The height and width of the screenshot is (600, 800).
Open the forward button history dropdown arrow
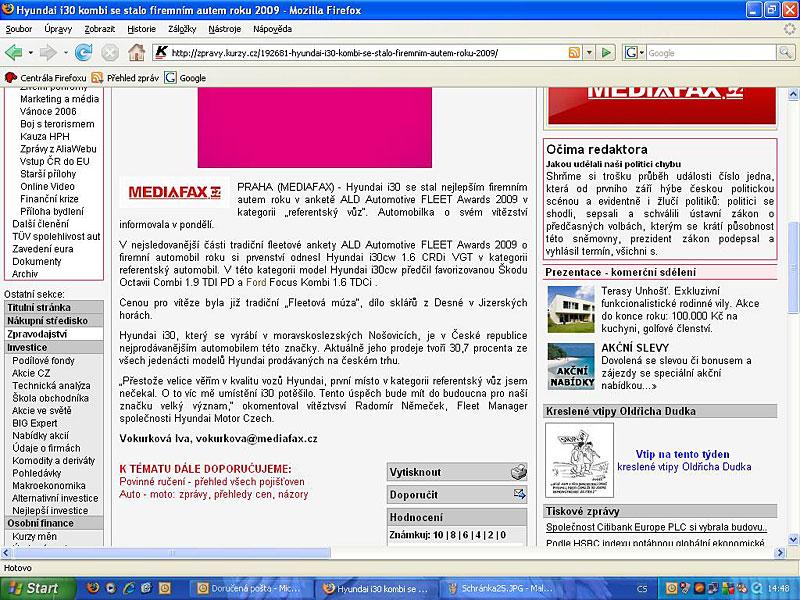pos(65,53)
